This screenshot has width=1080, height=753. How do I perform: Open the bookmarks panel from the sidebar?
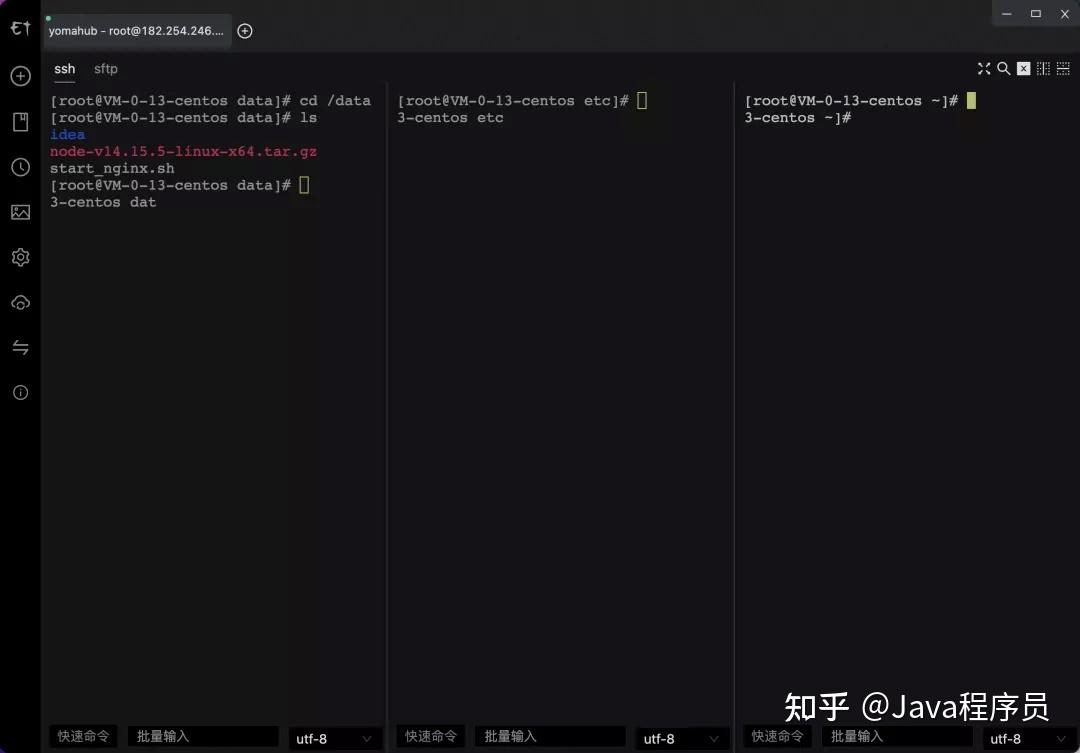tap(20, 122)
